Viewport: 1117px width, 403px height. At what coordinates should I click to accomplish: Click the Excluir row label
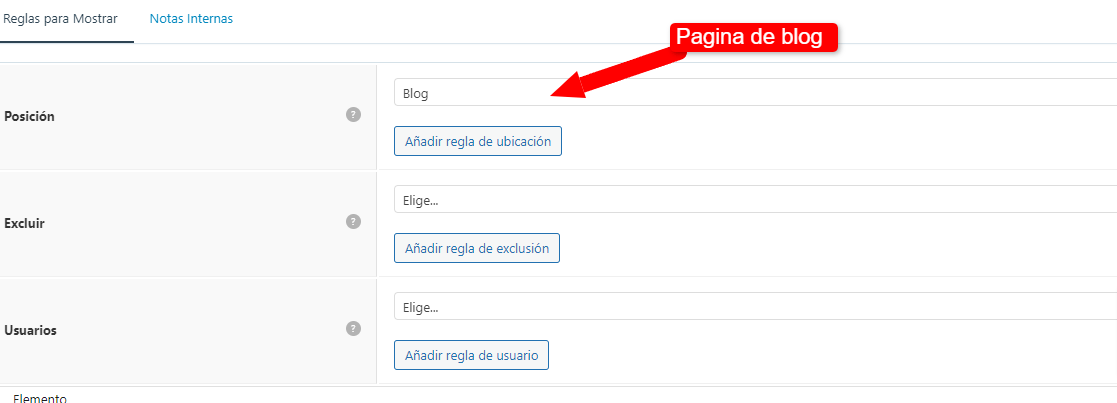24,223
